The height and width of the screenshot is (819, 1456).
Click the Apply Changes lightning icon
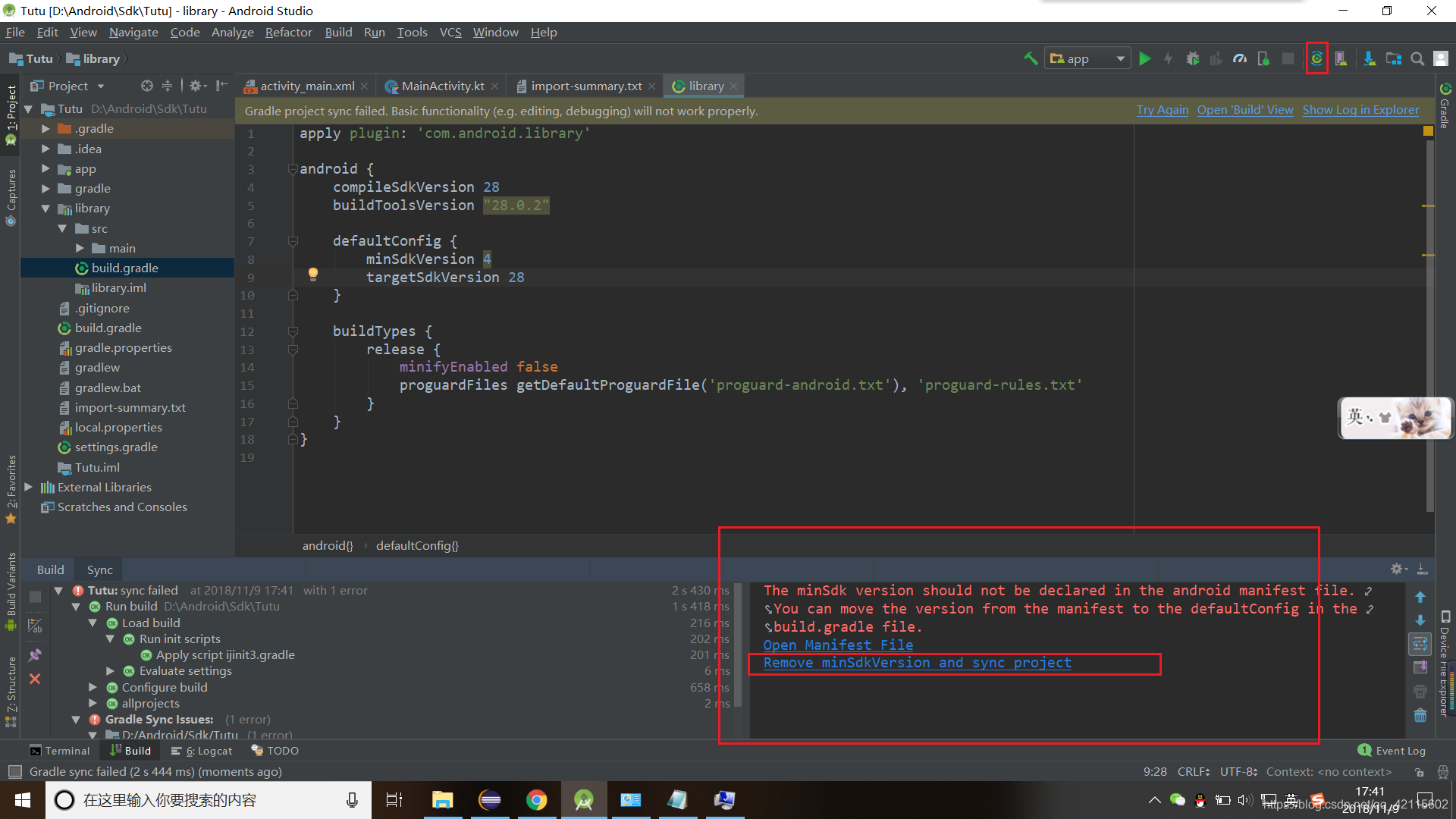1169,58
